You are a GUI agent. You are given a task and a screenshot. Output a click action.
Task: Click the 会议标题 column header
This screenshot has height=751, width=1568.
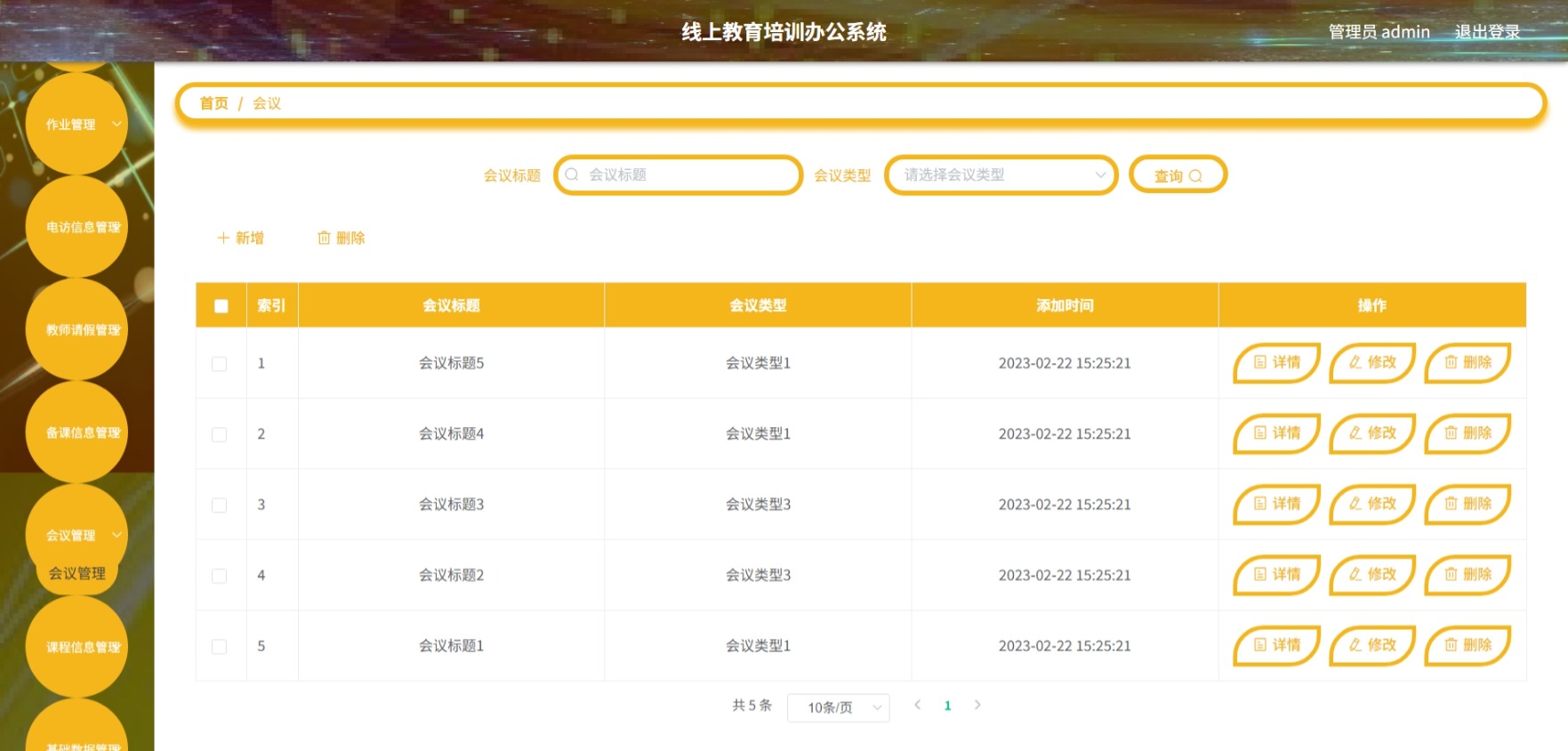pyautogui.click(x=451, y=305)
